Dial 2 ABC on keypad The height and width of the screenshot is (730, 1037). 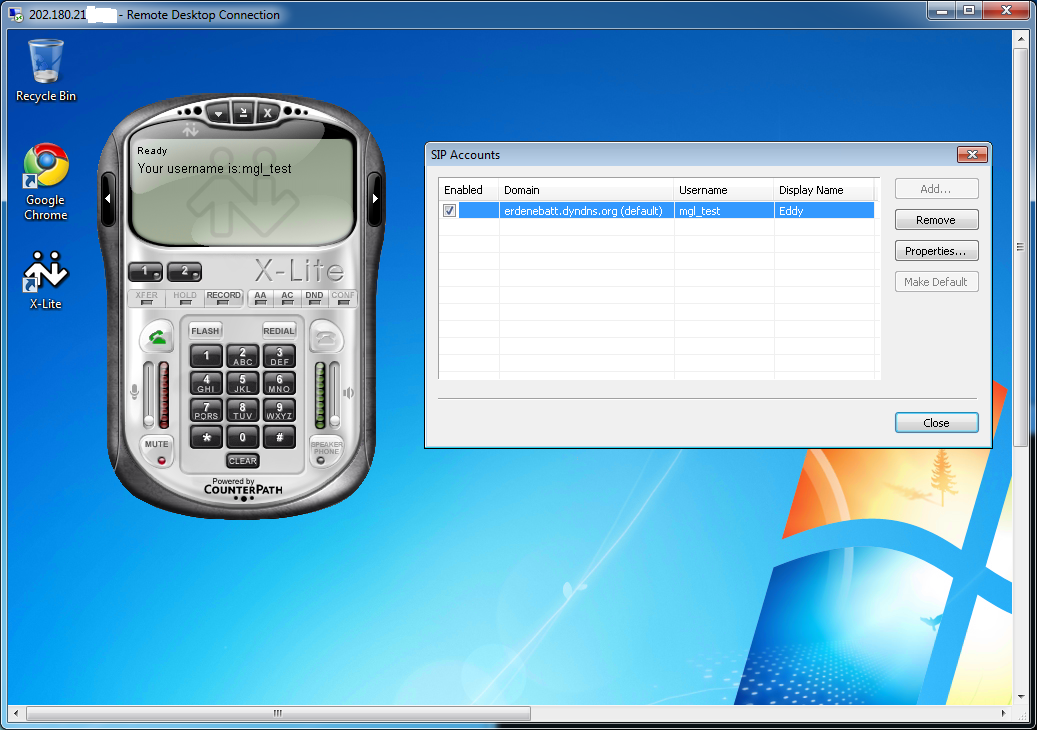point(243,356)
